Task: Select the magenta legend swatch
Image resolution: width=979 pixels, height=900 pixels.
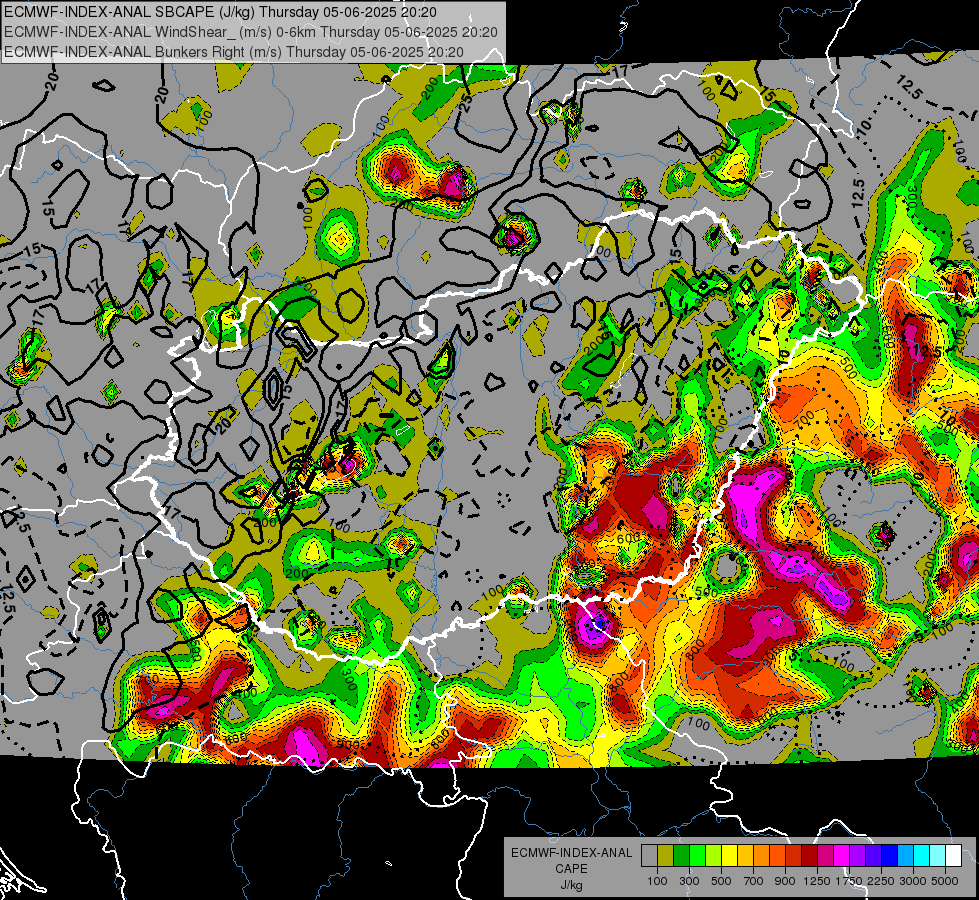Action: (x=841, y=855)
